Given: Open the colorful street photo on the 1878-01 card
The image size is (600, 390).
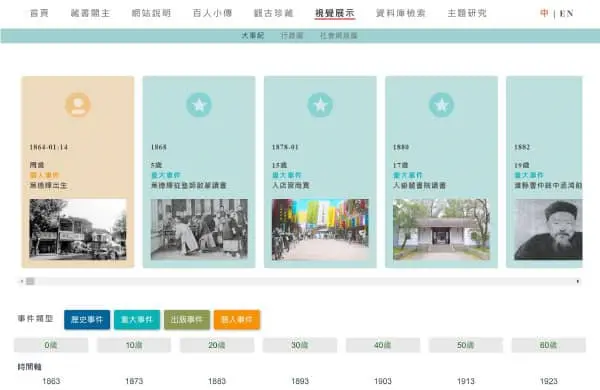Looking at the screenshot, I should click(x=320, y=229).
